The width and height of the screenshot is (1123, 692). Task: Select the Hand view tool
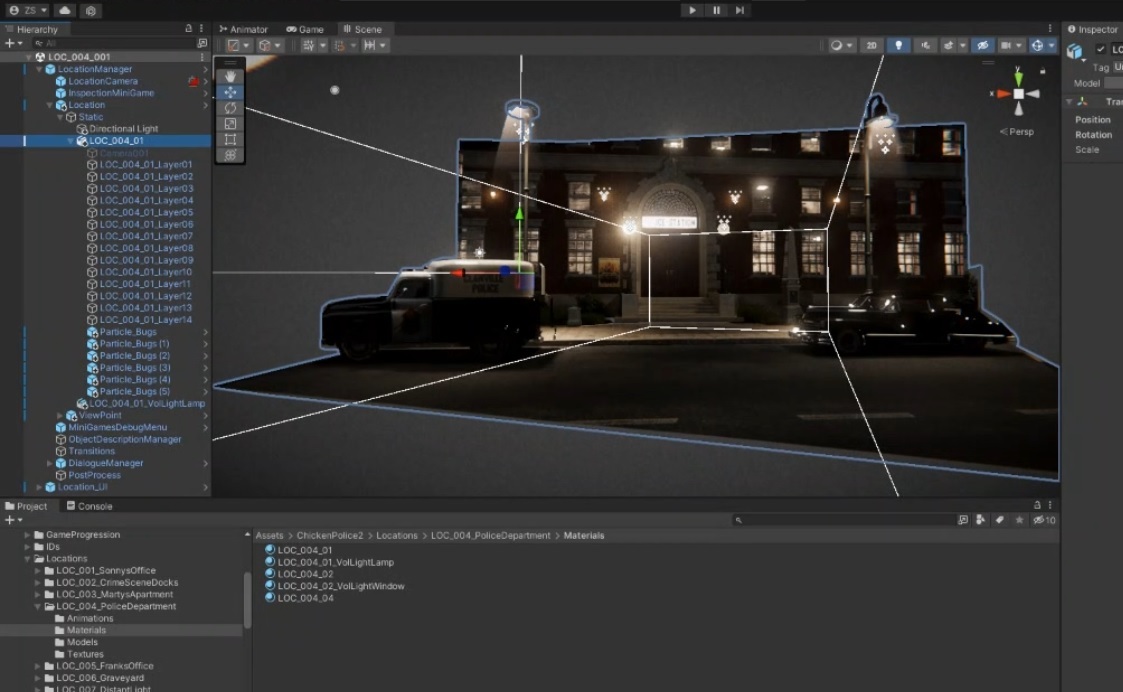click(230, 76)
